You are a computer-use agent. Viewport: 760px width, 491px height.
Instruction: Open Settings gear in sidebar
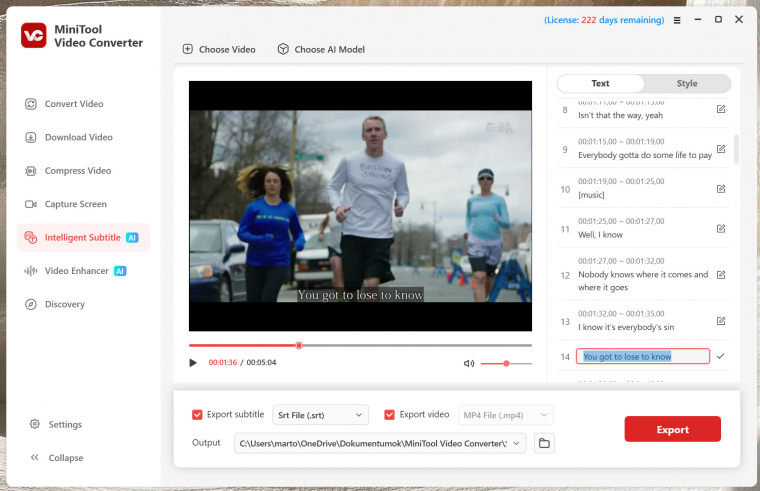coord(34,424)
